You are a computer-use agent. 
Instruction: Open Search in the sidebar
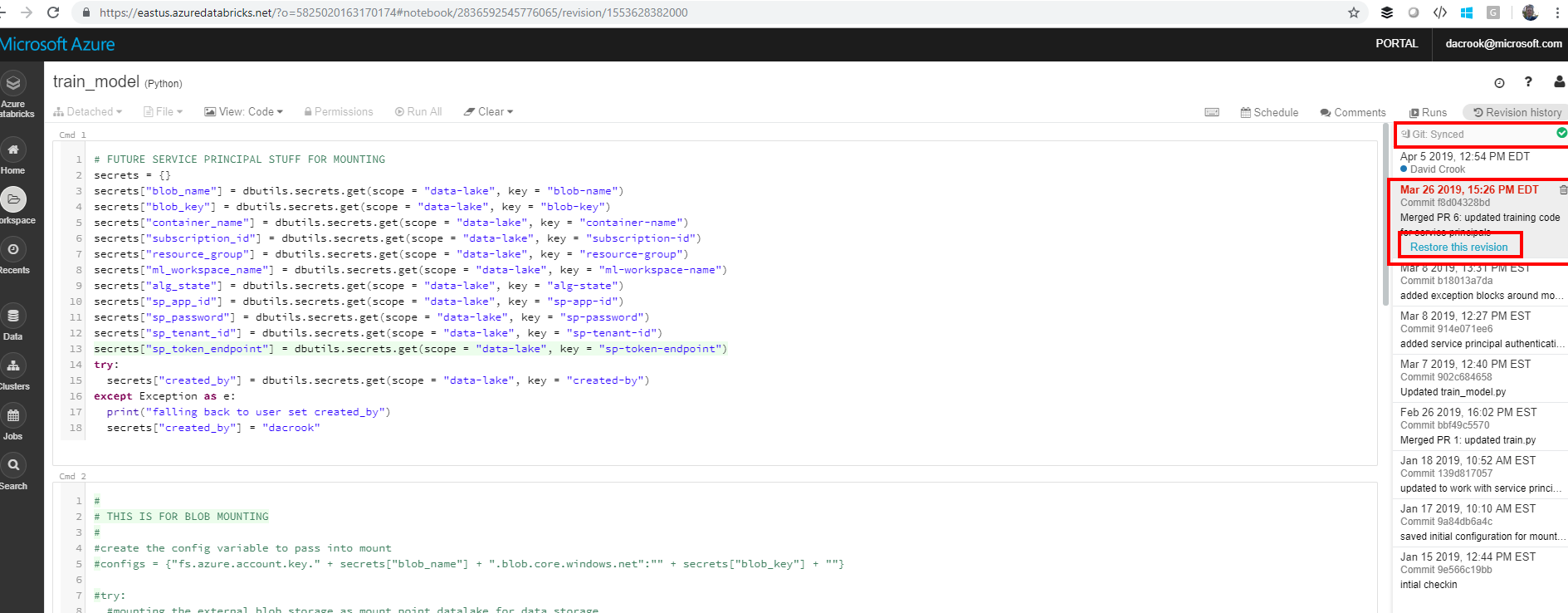tap(14, 473)
